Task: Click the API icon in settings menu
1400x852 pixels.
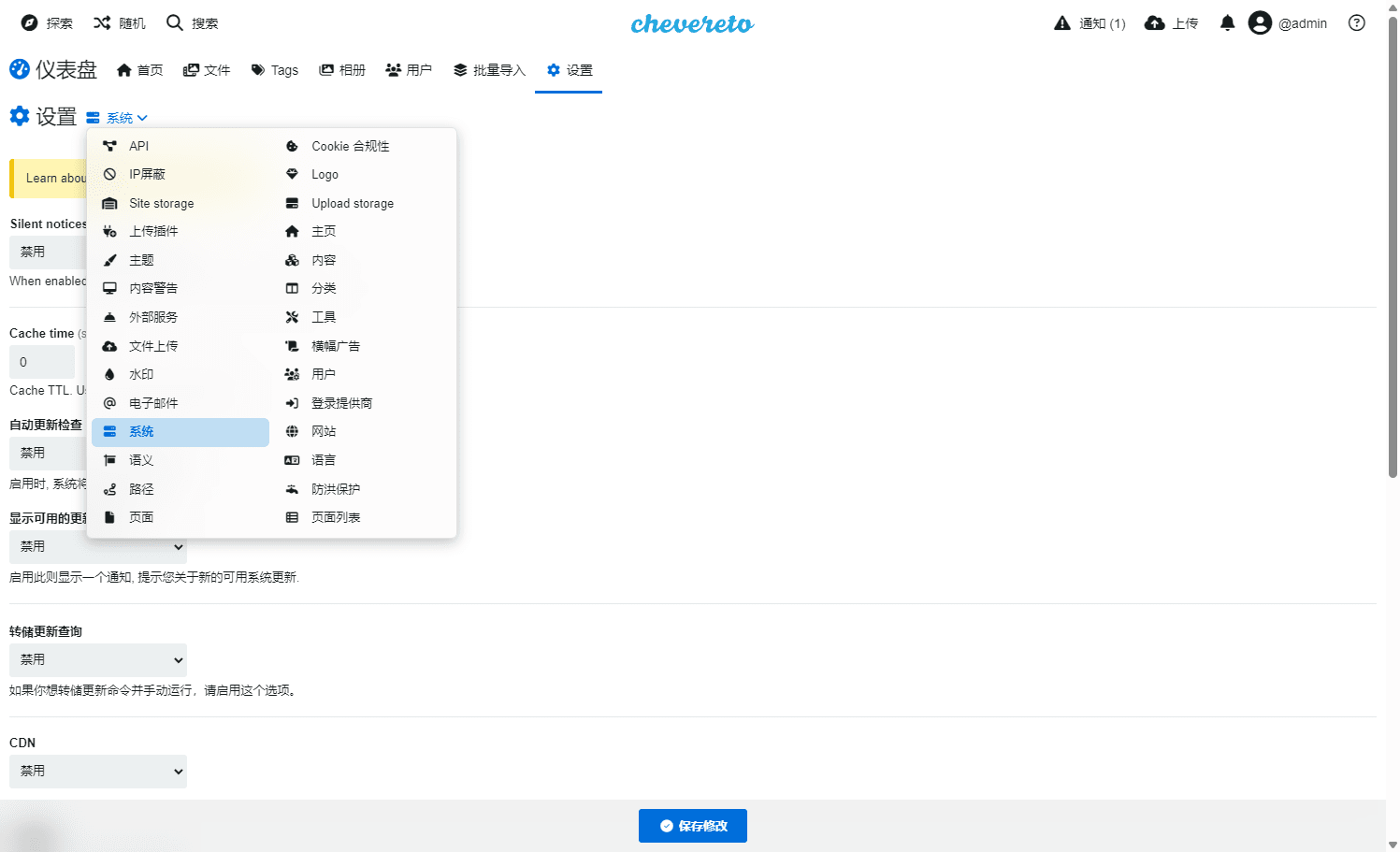Action: click(x=109, y=146)
